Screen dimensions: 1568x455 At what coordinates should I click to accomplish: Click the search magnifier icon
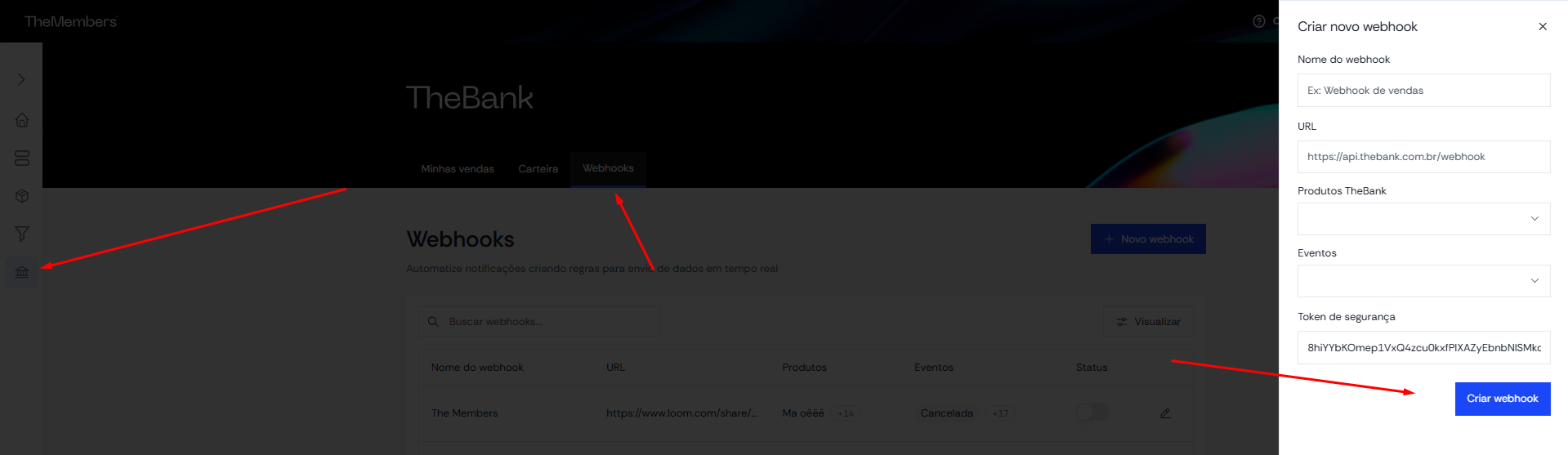click(433, 322)
